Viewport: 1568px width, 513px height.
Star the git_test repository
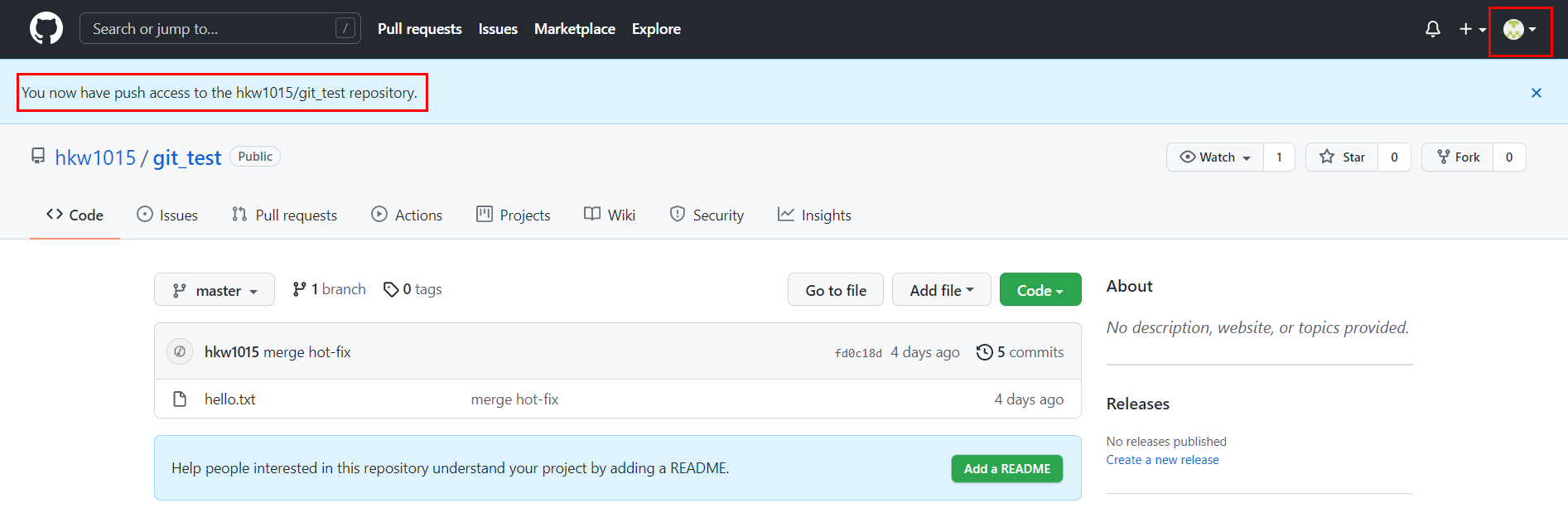click(1342, 157)
